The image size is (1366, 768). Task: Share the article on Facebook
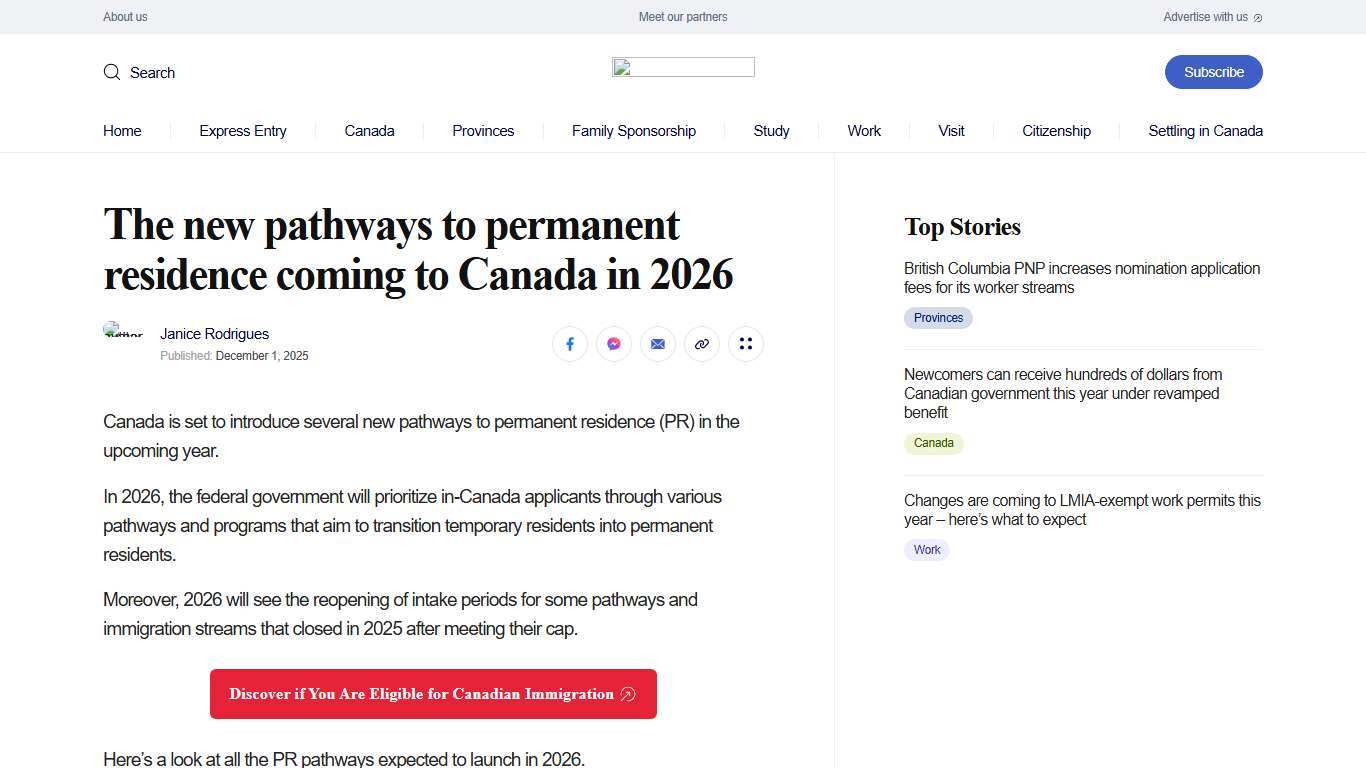click(570, 344)
